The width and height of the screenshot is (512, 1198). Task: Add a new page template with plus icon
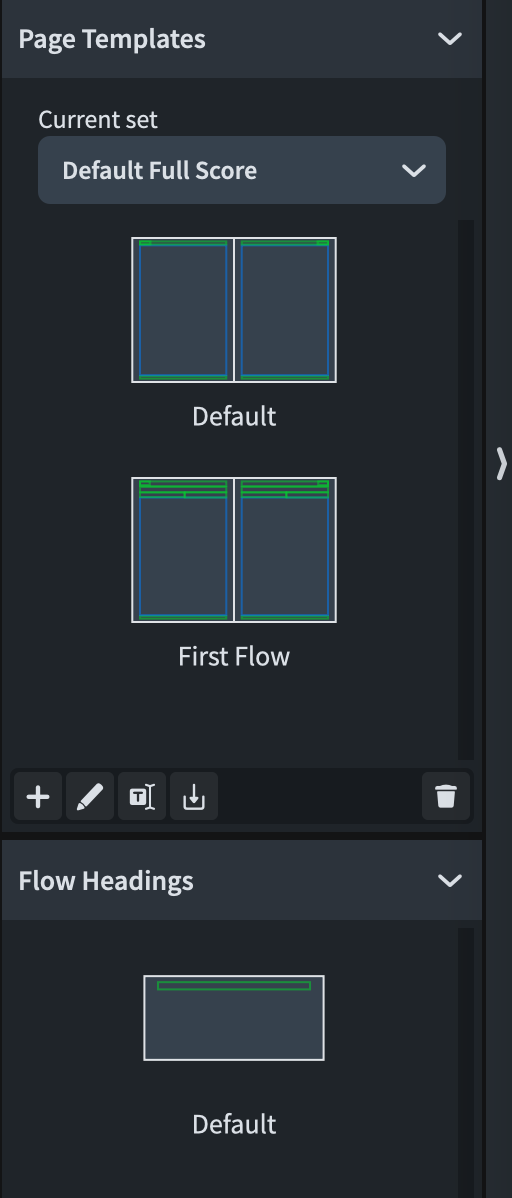(38, 796)
